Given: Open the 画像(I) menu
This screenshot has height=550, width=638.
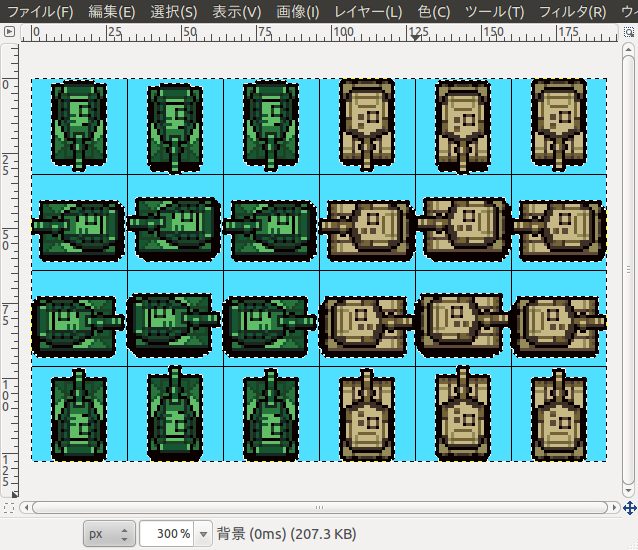Looking at the screenshot, I should tap(297, 12).
